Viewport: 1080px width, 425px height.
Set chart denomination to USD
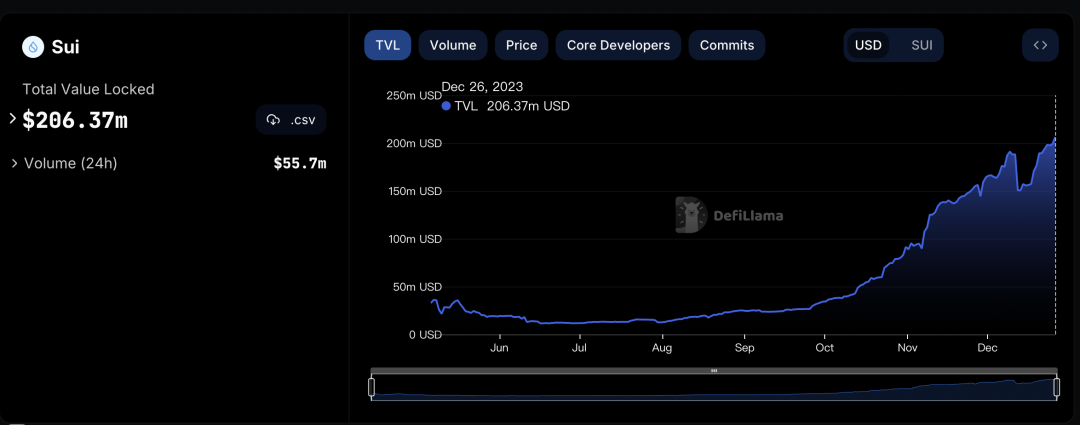tap(868, 45)
